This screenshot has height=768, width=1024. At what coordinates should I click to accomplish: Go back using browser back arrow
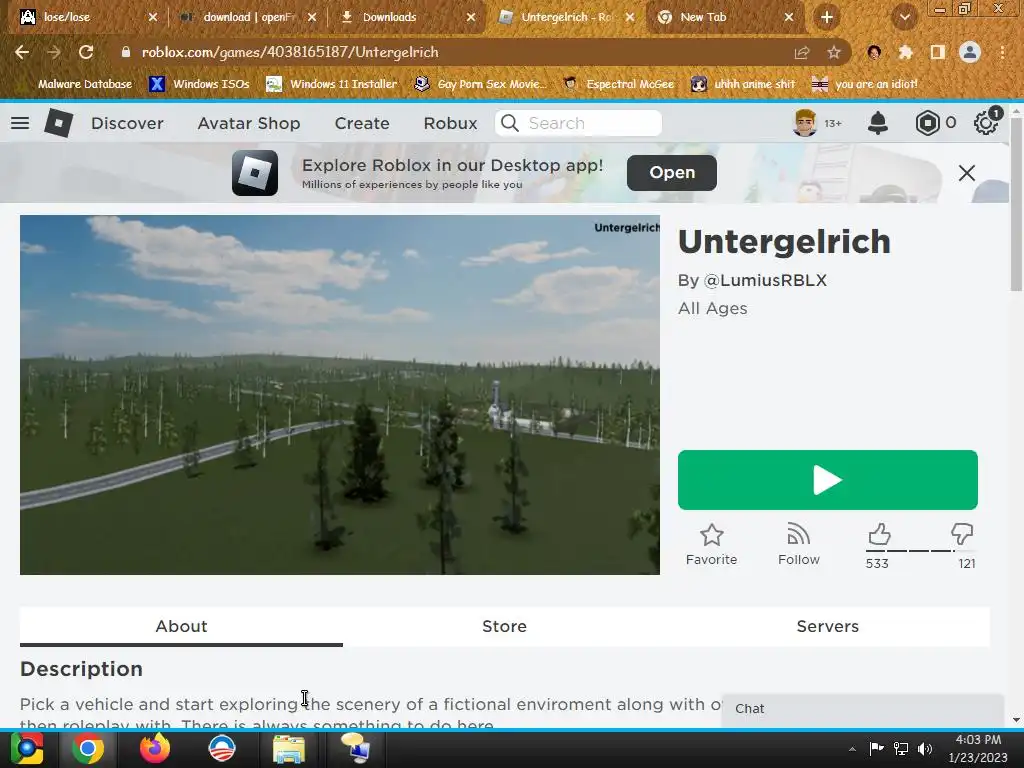click(x=22, y=52)
